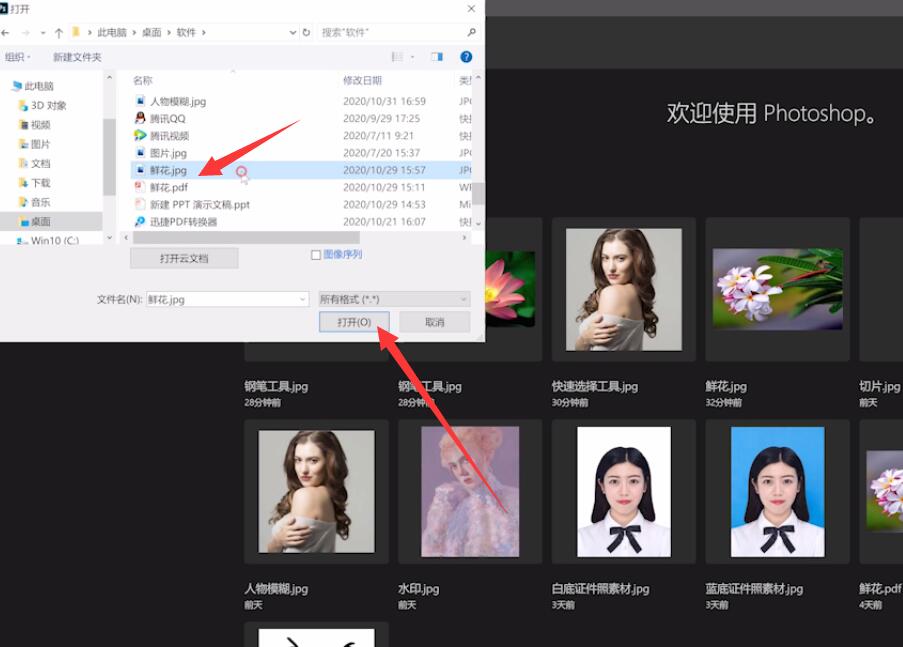The height and width of the screenshot is (647, 903).
Task: Click the 3D 对象 folder icon
Action: pyautogui.click(x=23, y=105)
